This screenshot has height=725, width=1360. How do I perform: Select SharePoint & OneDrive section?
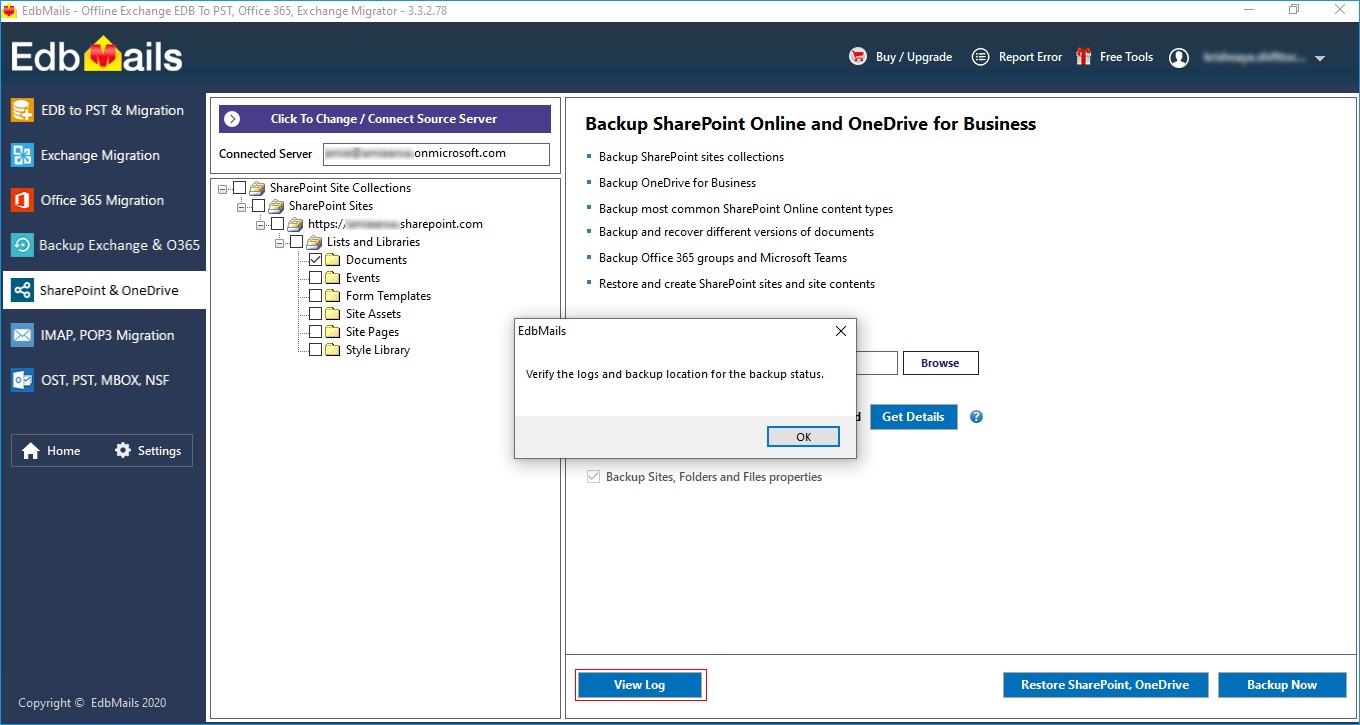click(104, 290)
